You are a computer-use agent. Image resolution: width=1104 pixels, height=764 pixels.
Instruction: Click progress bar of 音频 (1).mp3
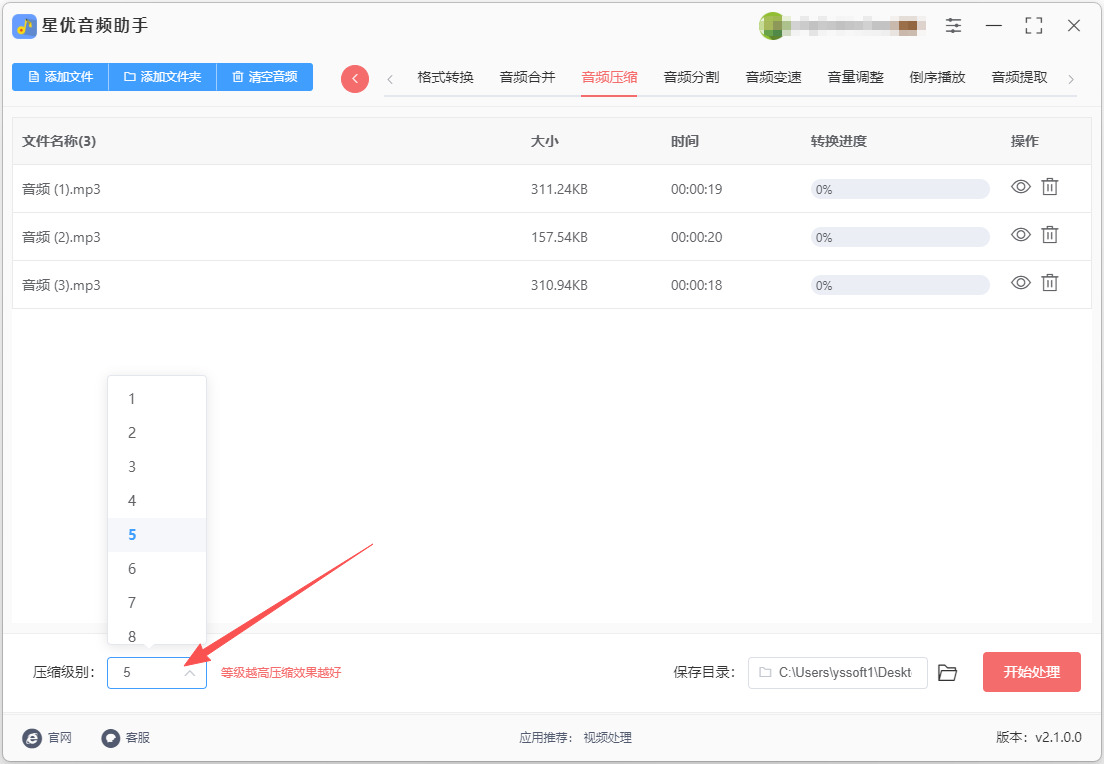(x=900, y=189)
